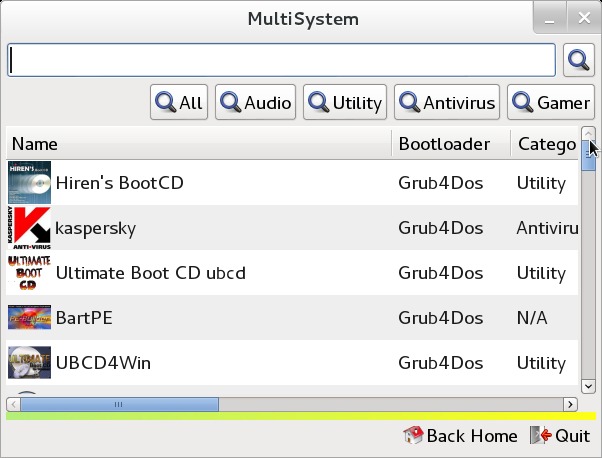Filter by the Utility category button

click(345, 102)
